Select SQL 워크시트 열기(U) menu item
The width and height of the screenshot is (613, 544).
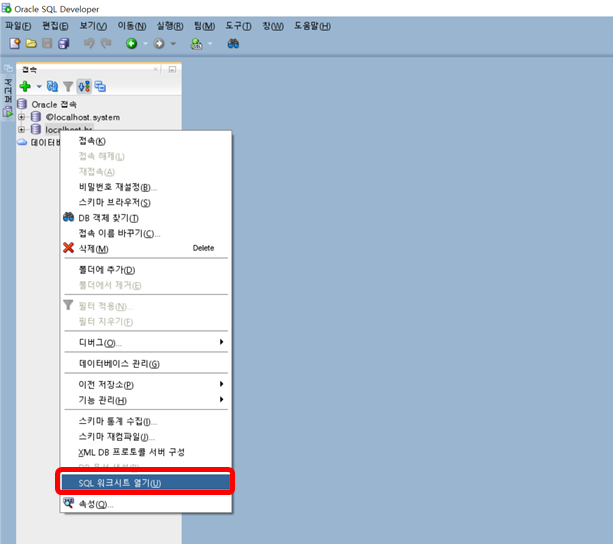pyautogui.click(x=146, y=483)
